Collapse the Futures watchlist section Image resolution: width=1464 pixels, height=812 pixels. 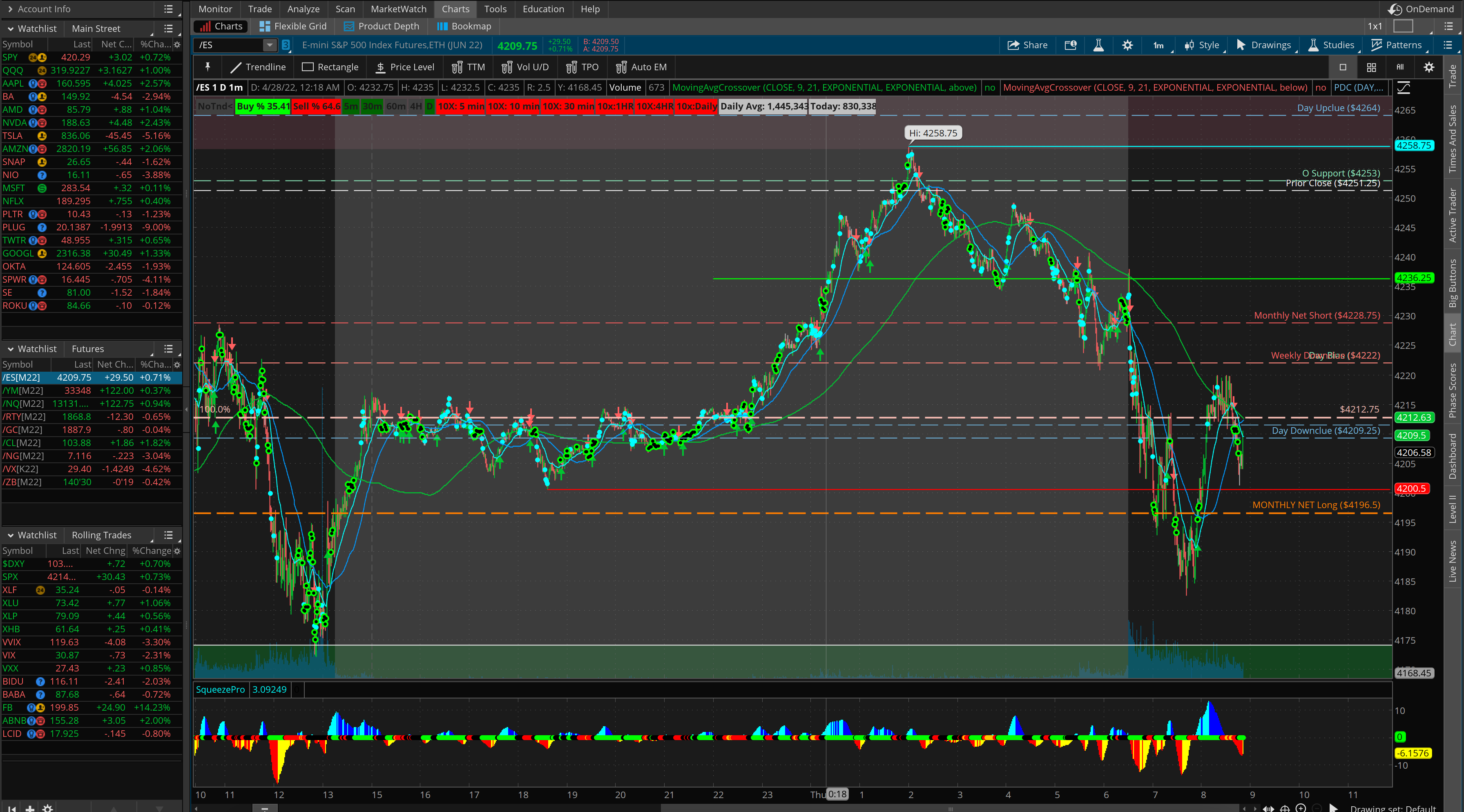[10, 348]
